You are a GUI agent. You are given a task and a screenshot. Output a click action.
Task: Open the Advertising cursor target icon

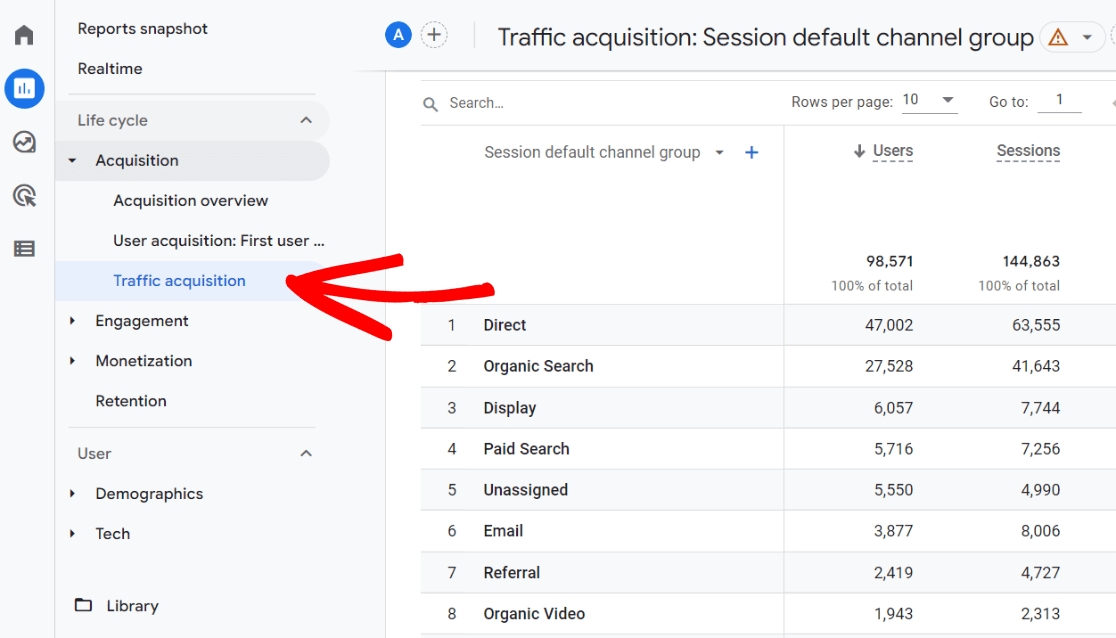[24, 195]
